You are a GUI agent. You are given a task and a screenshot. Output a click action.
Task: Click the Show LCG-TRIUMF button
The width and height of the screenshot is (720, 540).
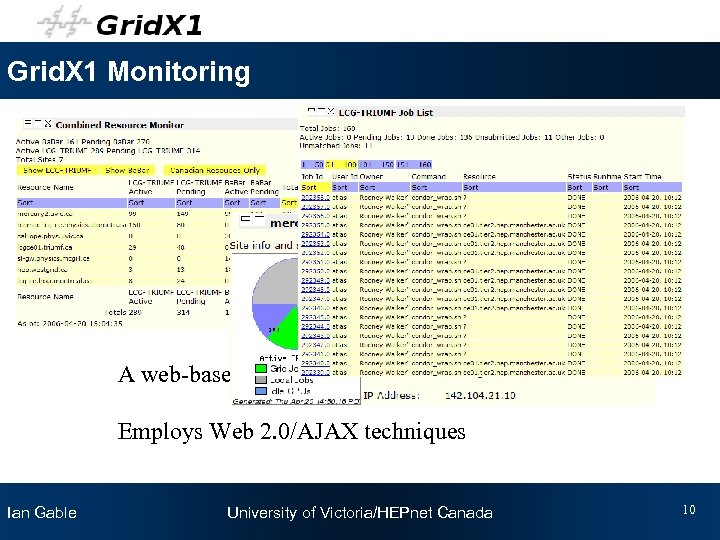tap(57, 170)
